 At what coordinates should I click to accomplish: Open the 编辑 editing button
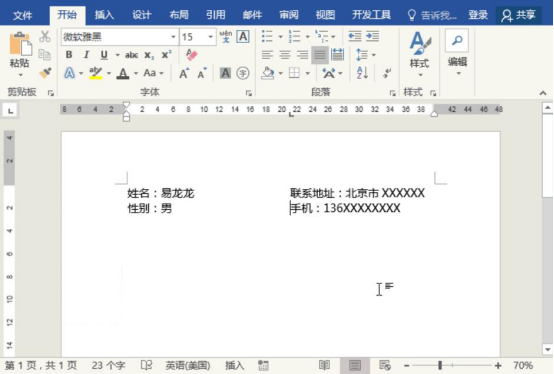[457, 53]
